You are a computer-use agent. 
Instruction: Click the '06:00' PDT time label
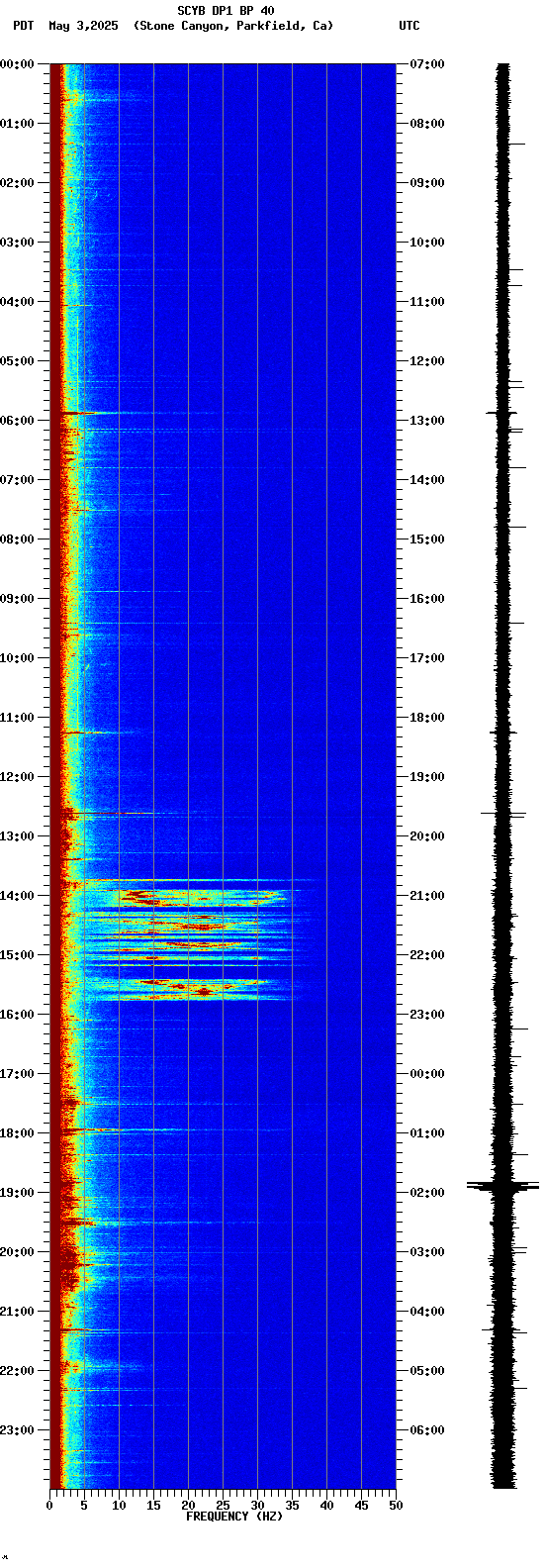[x=16, y=421]
